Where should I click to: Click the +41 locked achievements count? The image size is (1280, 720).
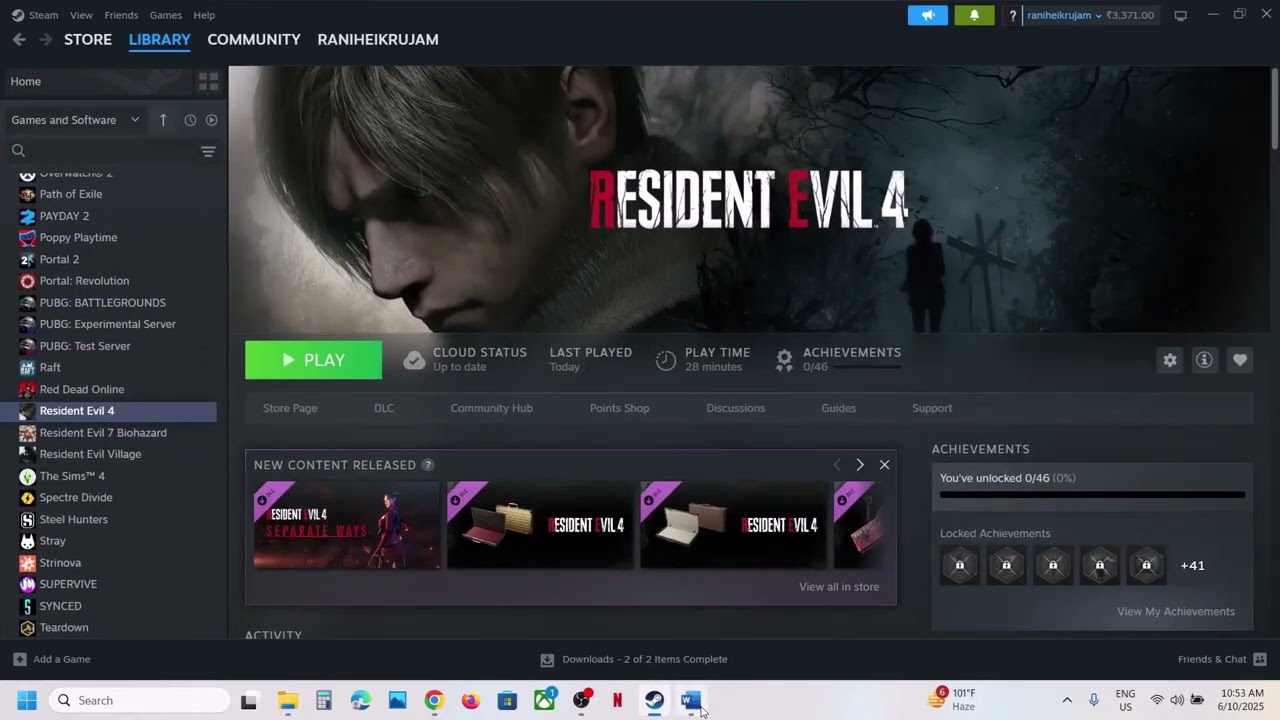tap(1192, 565)
